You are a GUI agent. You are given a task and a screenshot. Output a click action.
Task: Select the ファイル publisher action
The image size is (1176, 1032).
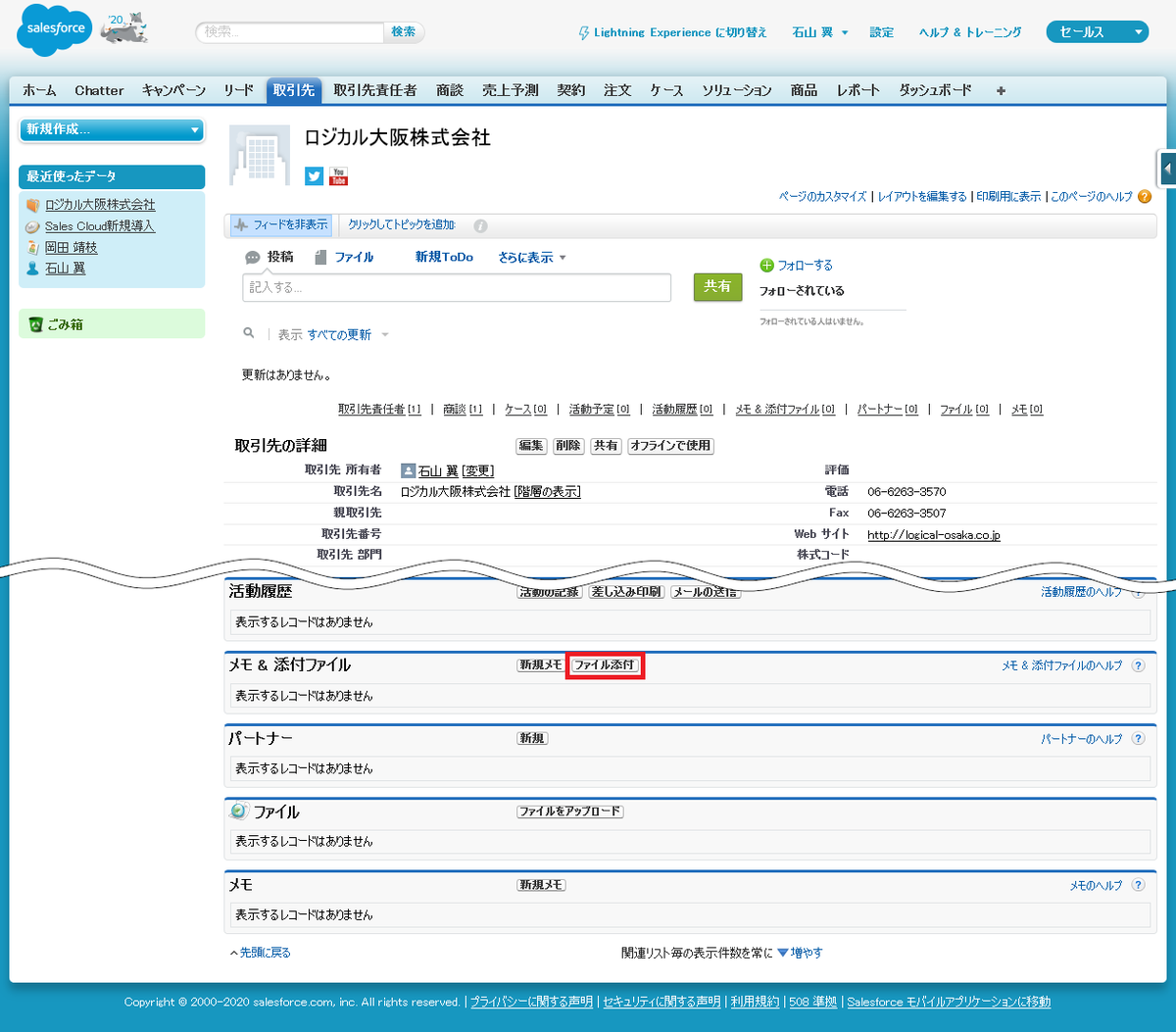point(344,258)
